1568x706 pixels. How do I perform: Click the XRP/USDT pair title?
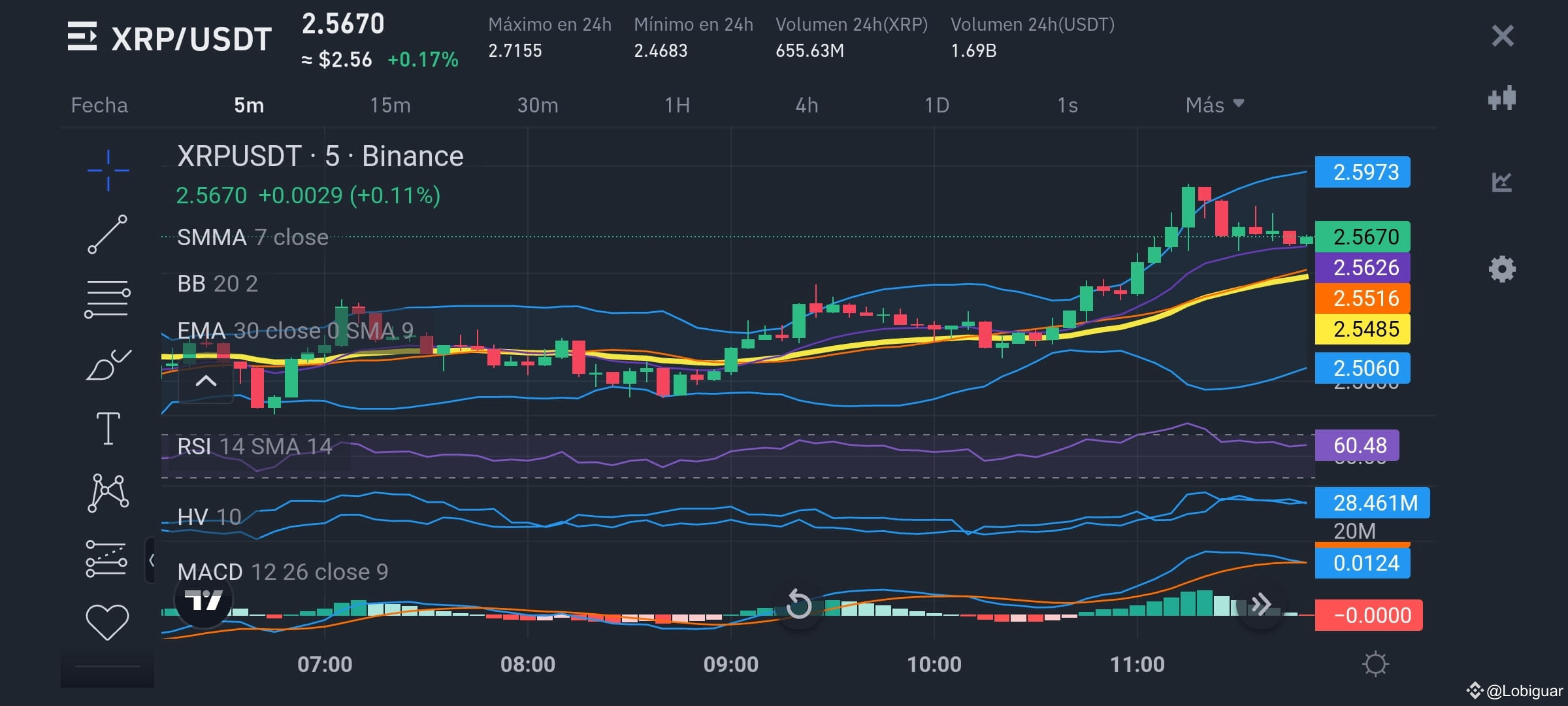191,39
